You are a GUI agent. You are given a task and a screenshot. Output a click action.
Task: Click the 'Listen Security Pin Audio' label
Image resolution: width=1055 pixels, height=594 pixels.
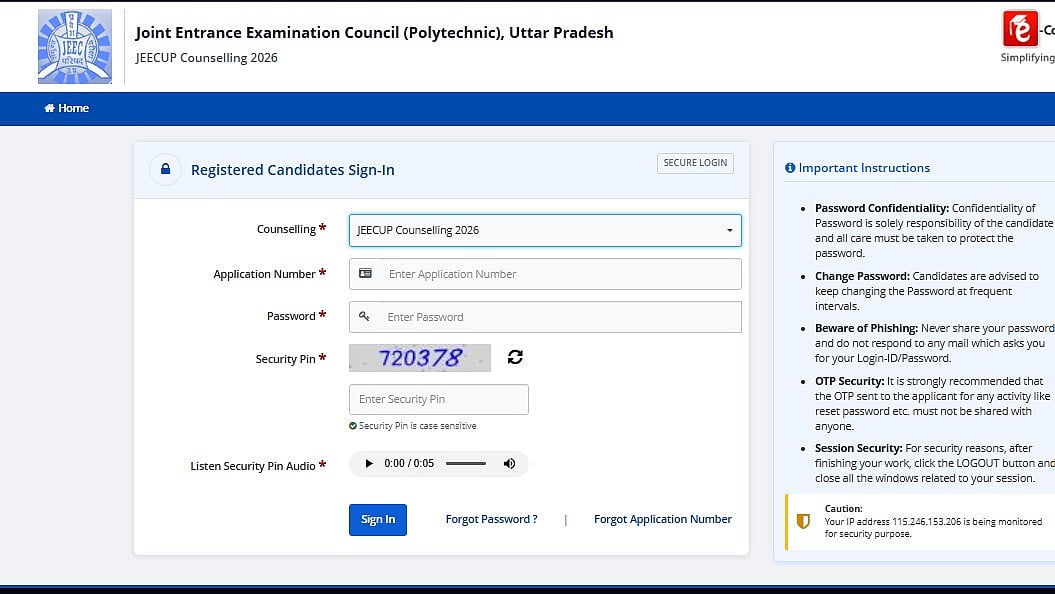point(252,466)
